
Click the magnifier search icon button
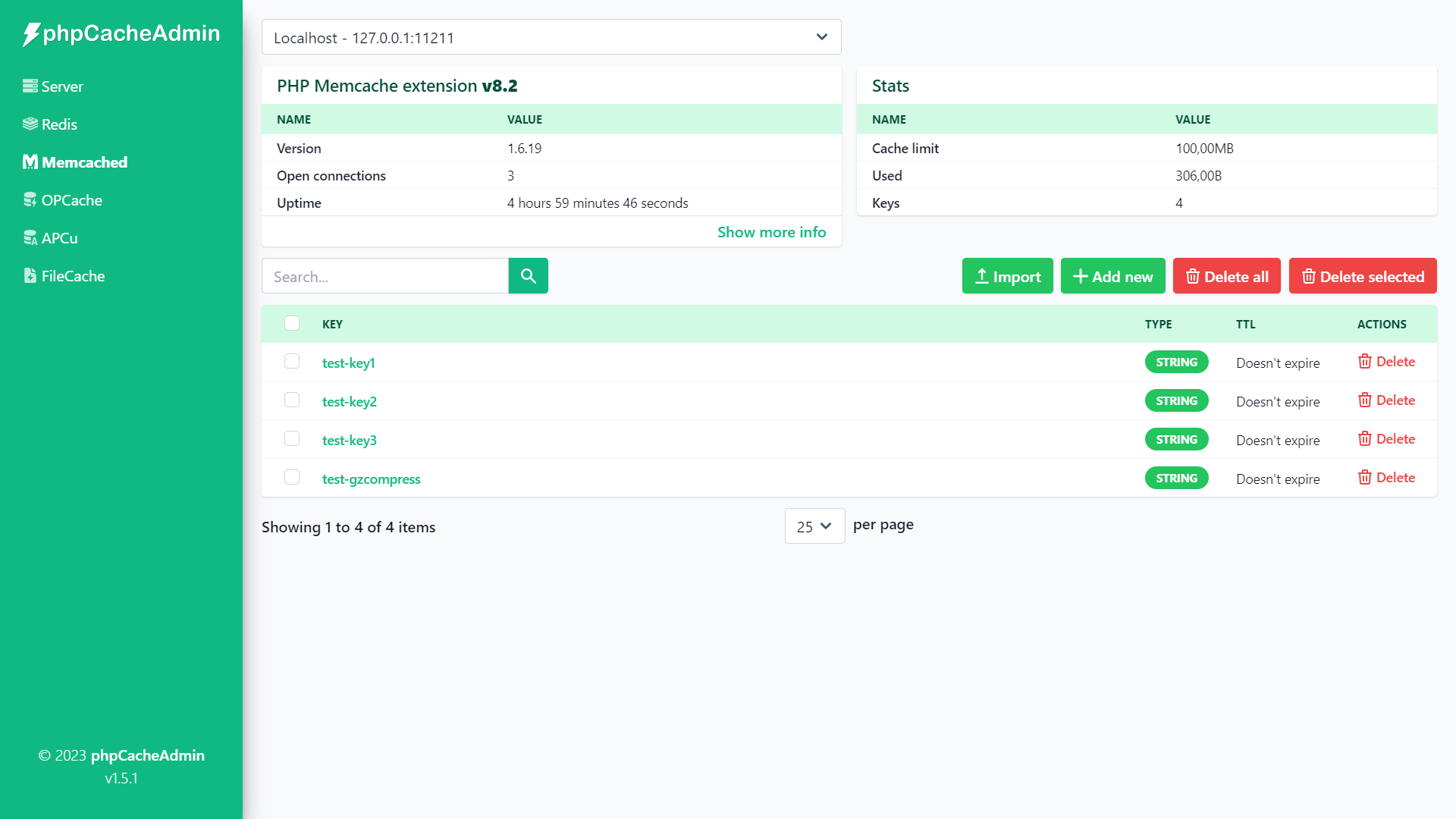click(x=528, y=276)
